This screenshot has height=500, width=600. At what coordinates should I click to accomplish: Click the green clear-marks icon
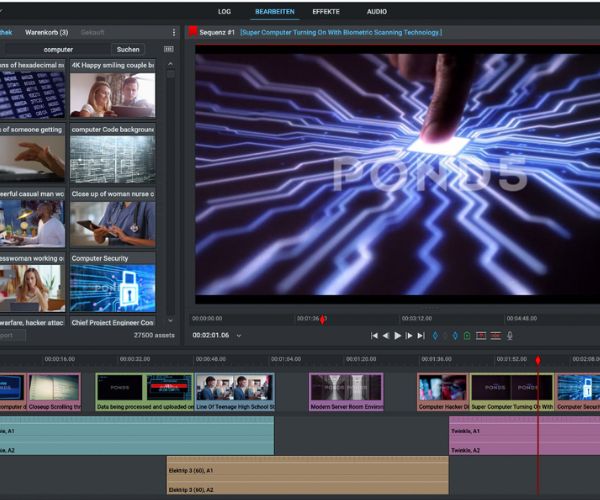click(467, 336)
